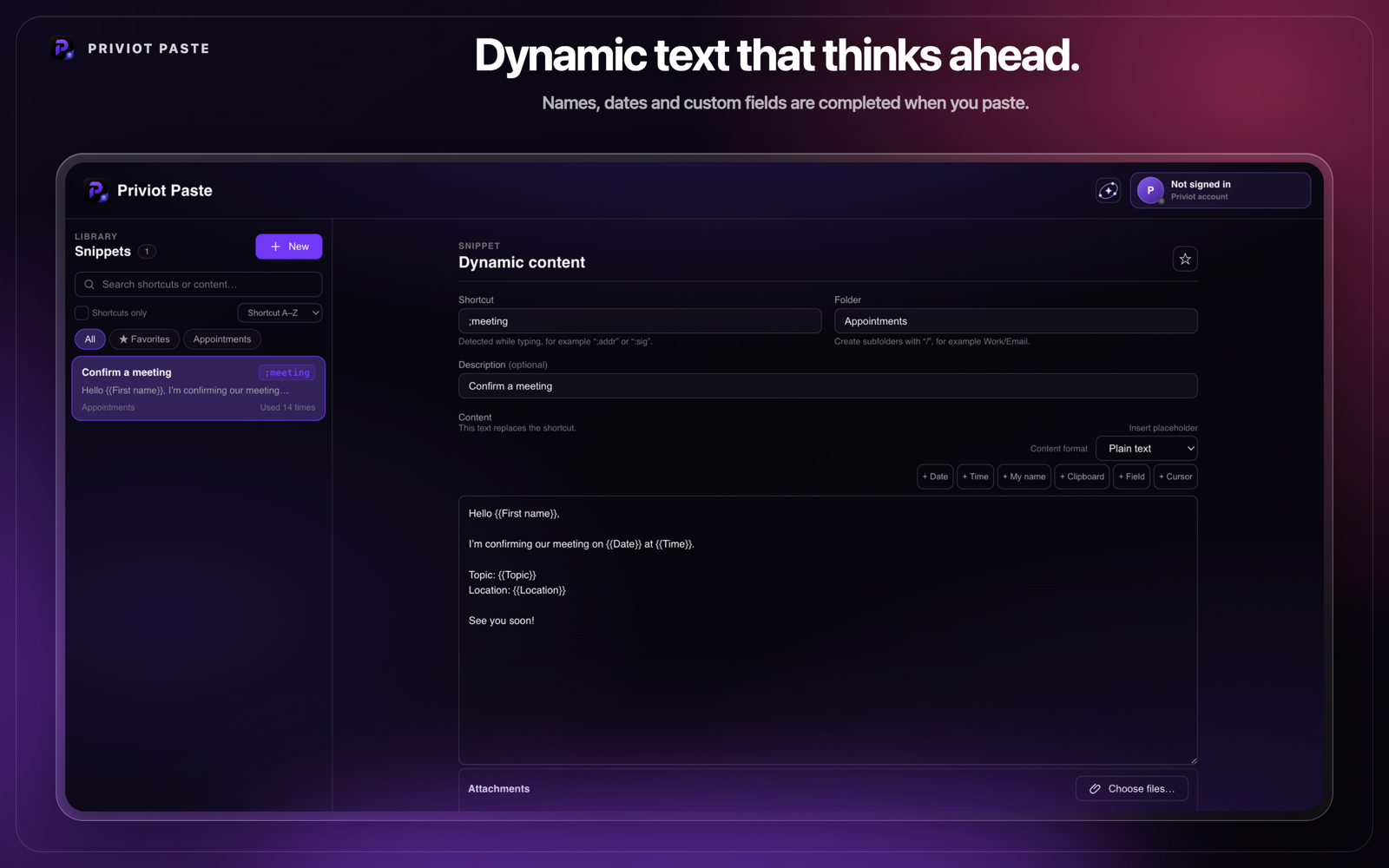Click the Choose files attachment button

pyautogui.click(x=1132, y=789)
